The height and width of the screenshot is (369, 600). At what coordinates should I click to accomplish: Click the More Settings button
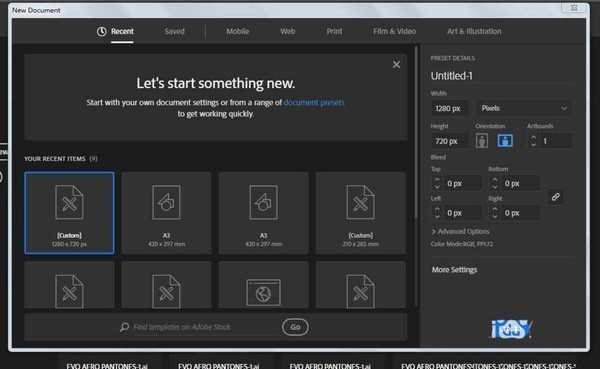click(454, 270)
